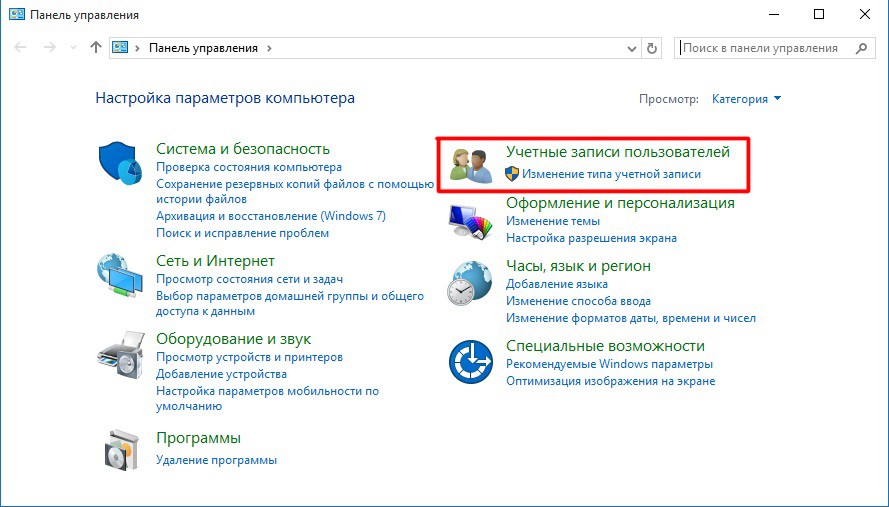Refresh the Control Panel view
Viewport: 889px width, 507px height.
pyautogui.click(x=652, y=48)
